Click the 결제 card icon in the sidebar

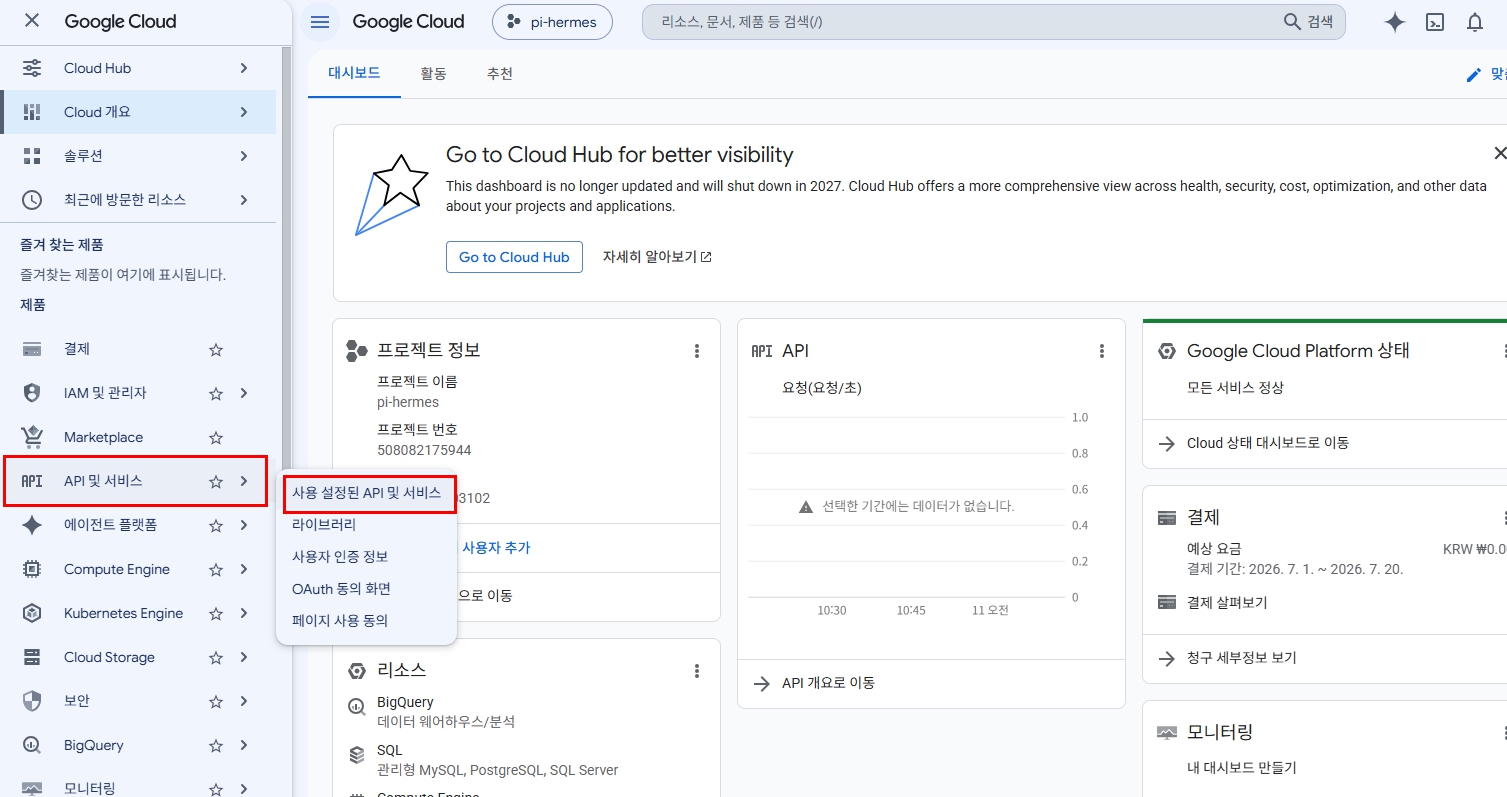pyautogui.click(x=32, y=349)
